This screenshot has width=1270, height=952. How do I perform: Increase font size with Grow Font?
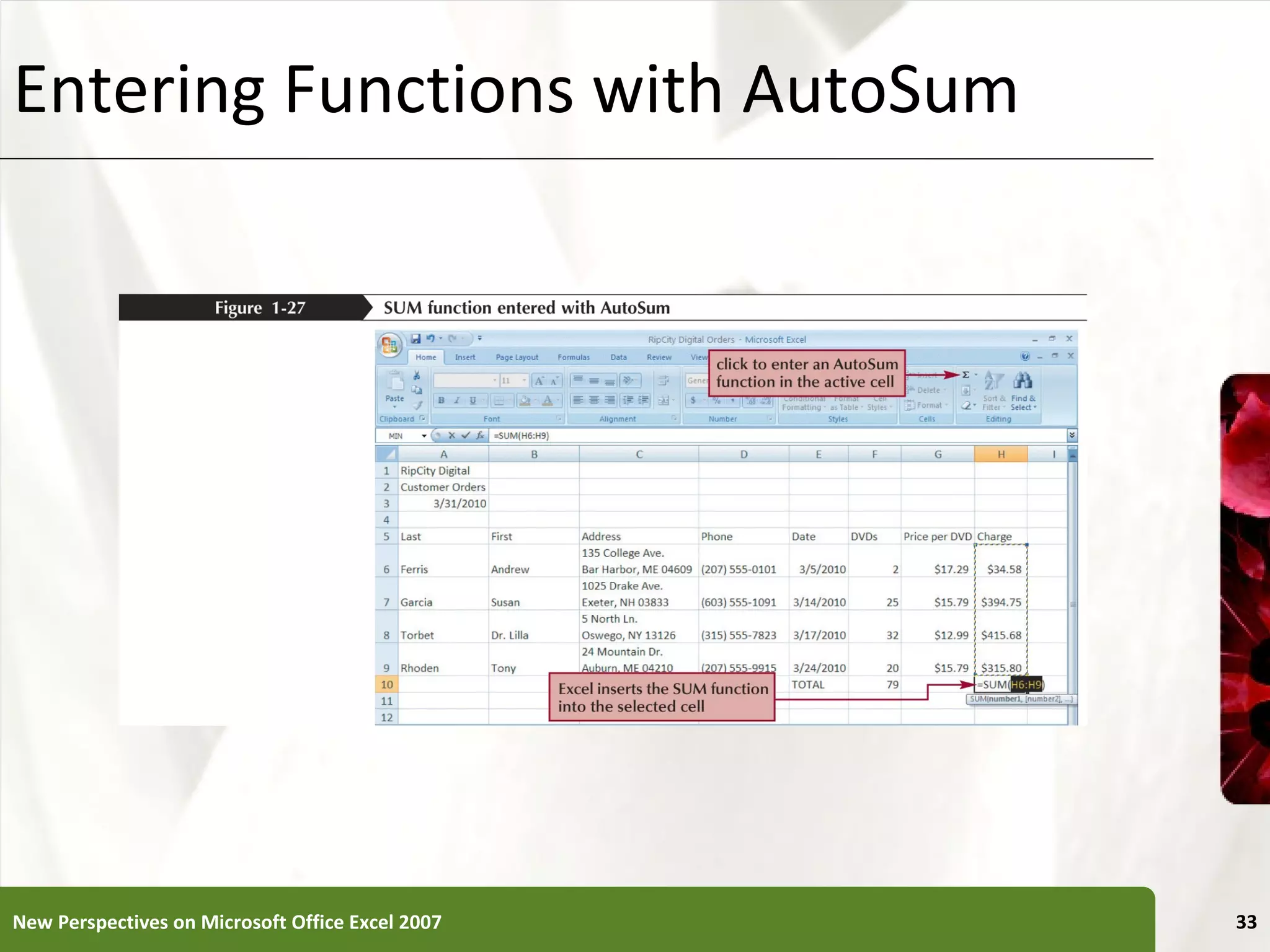(540, 381)
